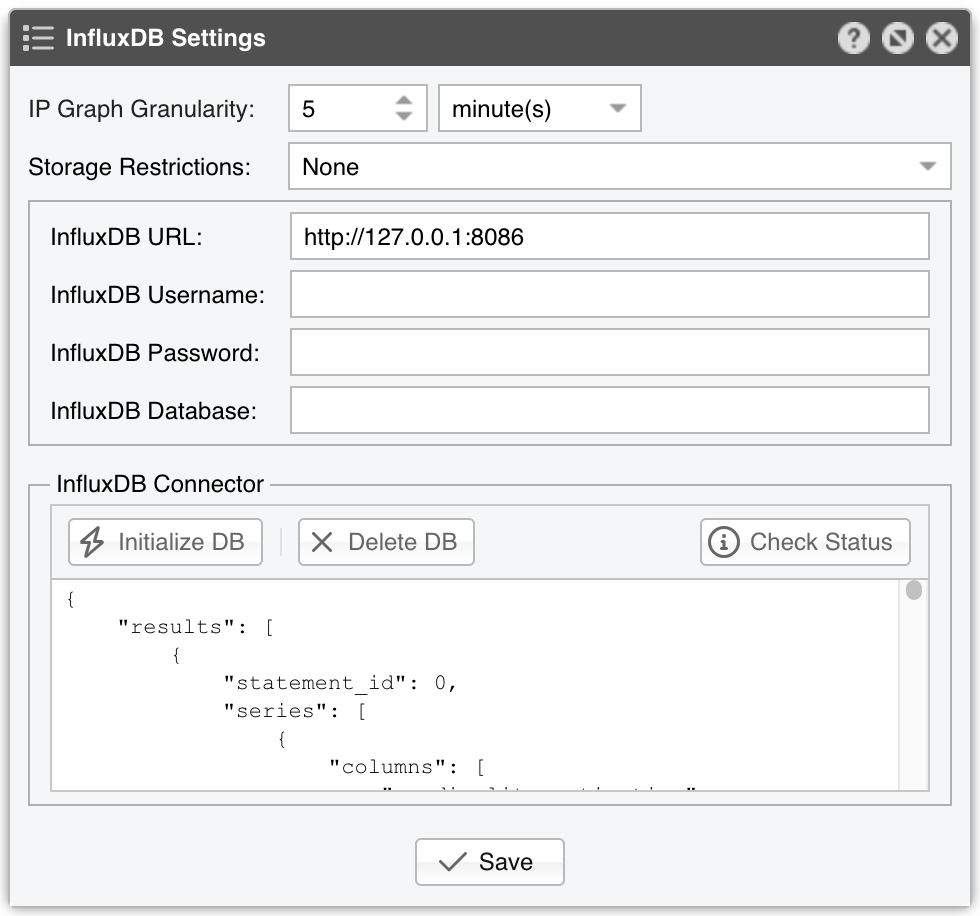Click the Save button
This screenshot has width=980, height=916.
pyautogui.click(x=490, y=862)
